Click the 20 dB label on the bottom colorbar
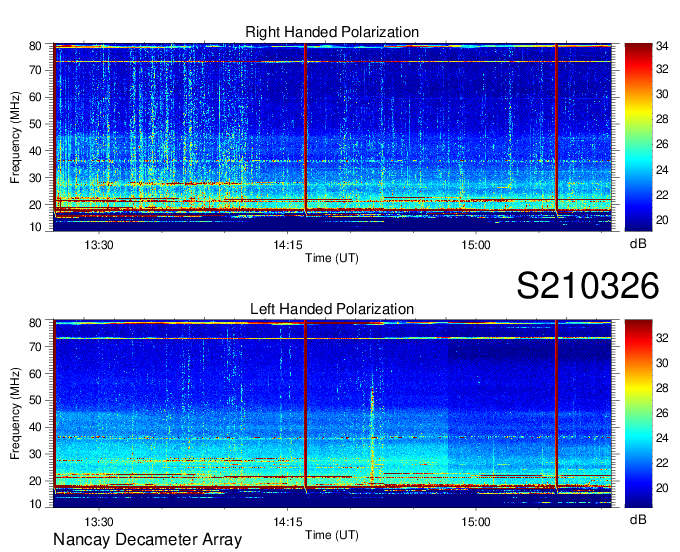This screenshot has height=552, width=680. pyautogui.click(x=662, y=488)
